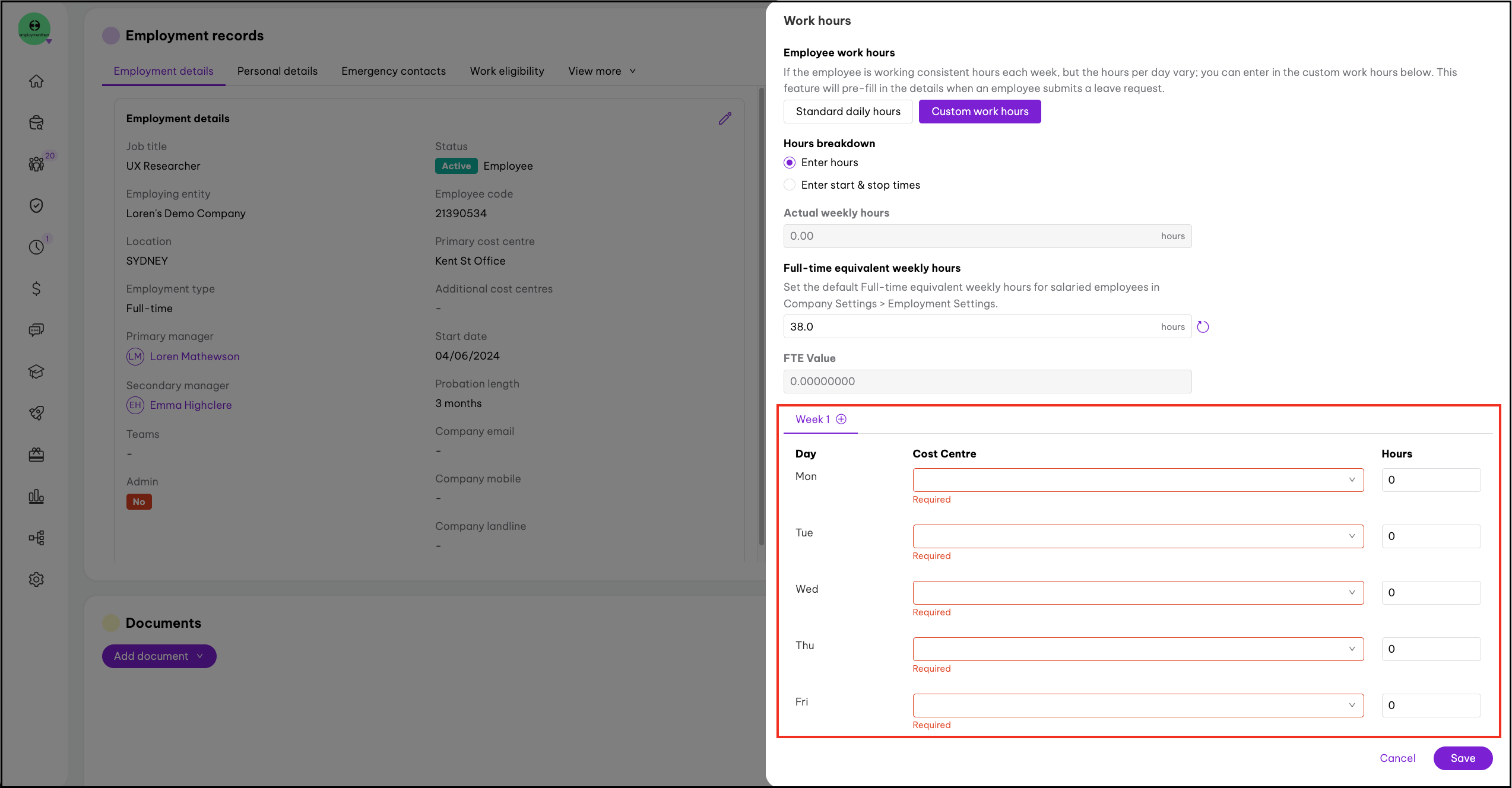1512x788 pixels.
Task: Select the Enter hours radio button
Action: 790,163
